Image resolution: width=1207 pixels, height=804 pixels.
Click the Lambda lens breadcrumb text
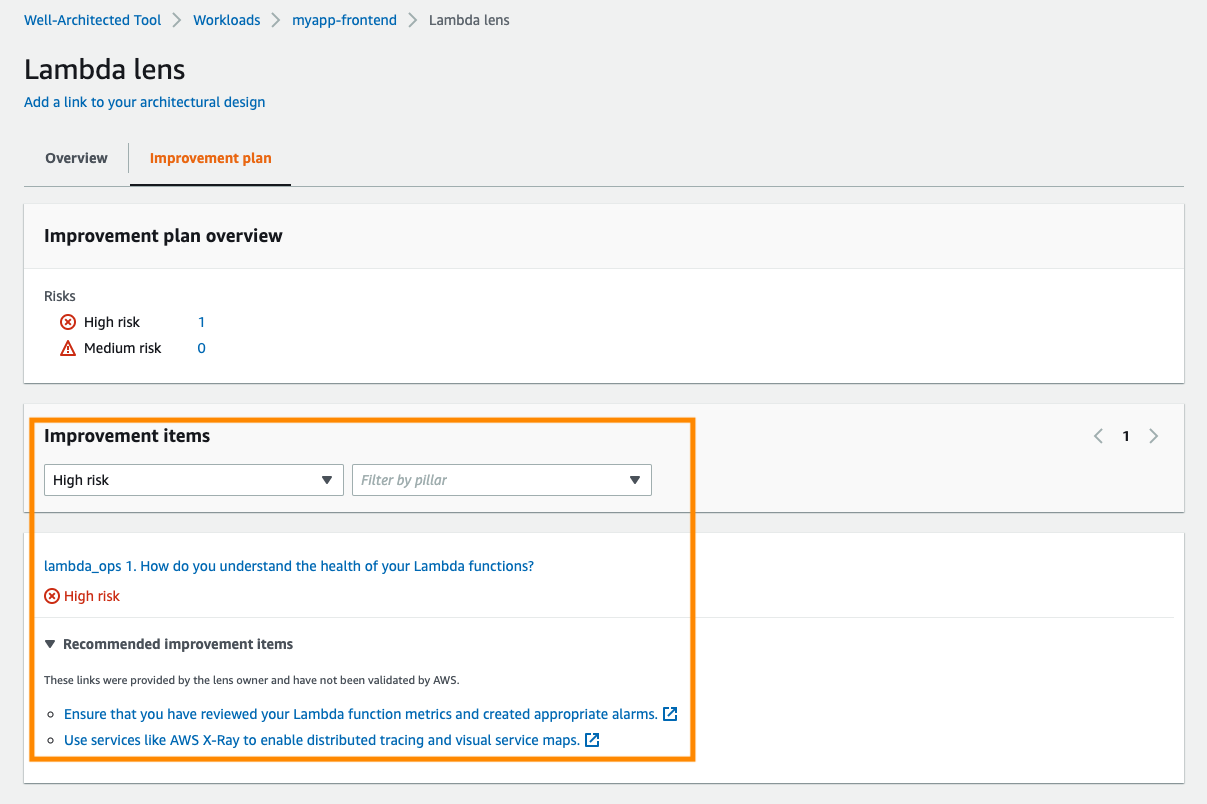point(469,20)
